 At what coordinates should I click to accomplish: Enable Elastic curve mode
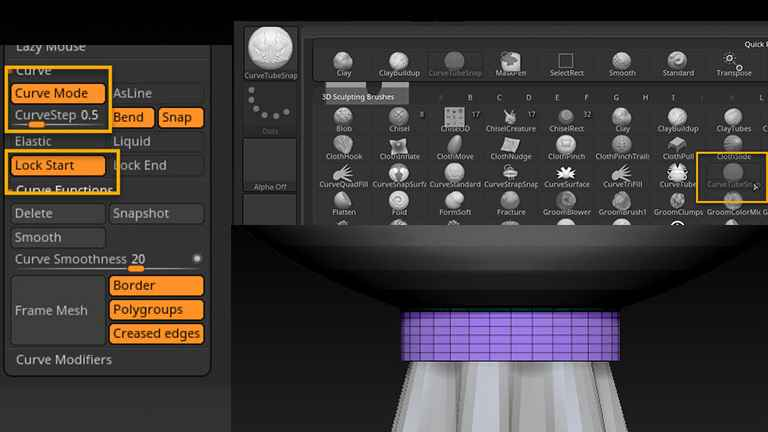pyautogui.click(x=58, y=142)
